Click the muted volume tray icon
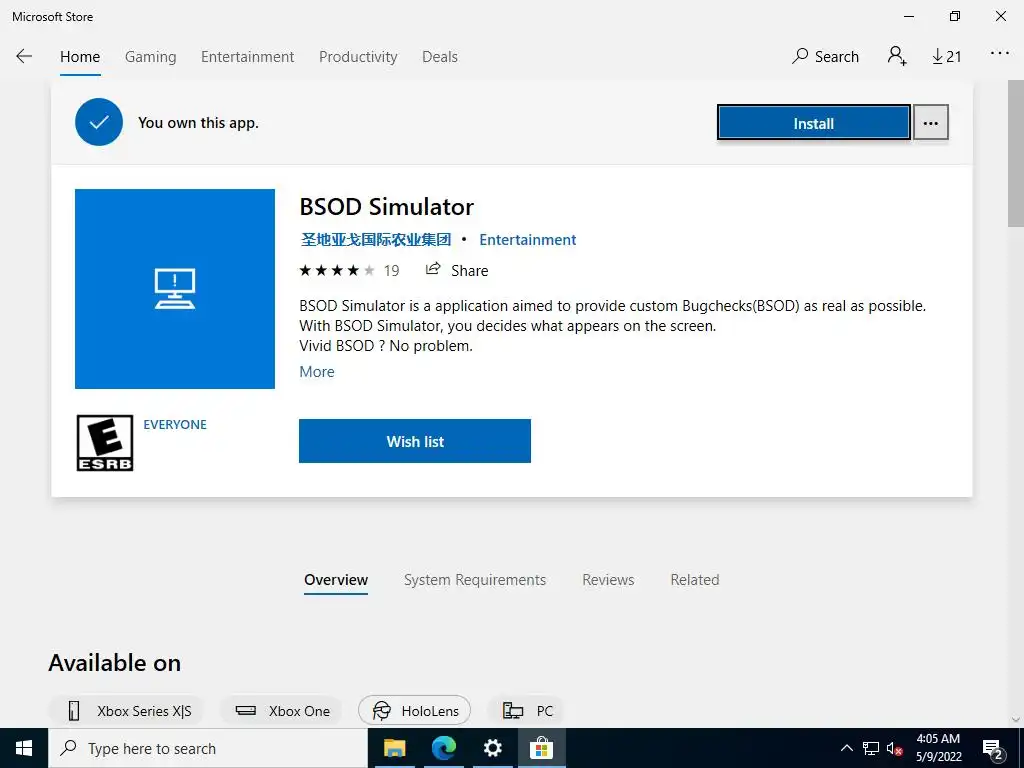 (895, 748)
